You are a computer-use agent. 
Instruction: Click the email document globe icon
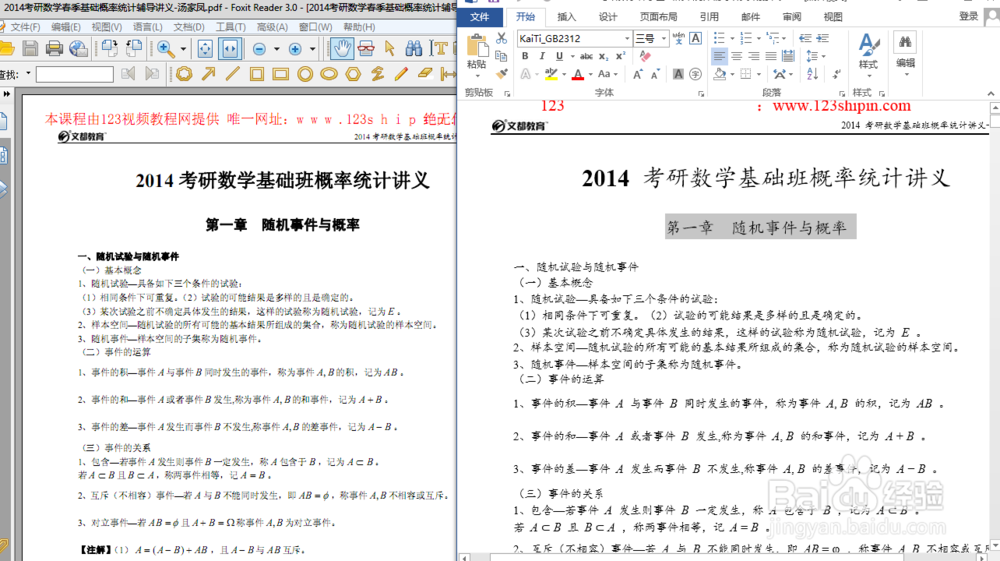pyautogui.click(x=78, y=48)
